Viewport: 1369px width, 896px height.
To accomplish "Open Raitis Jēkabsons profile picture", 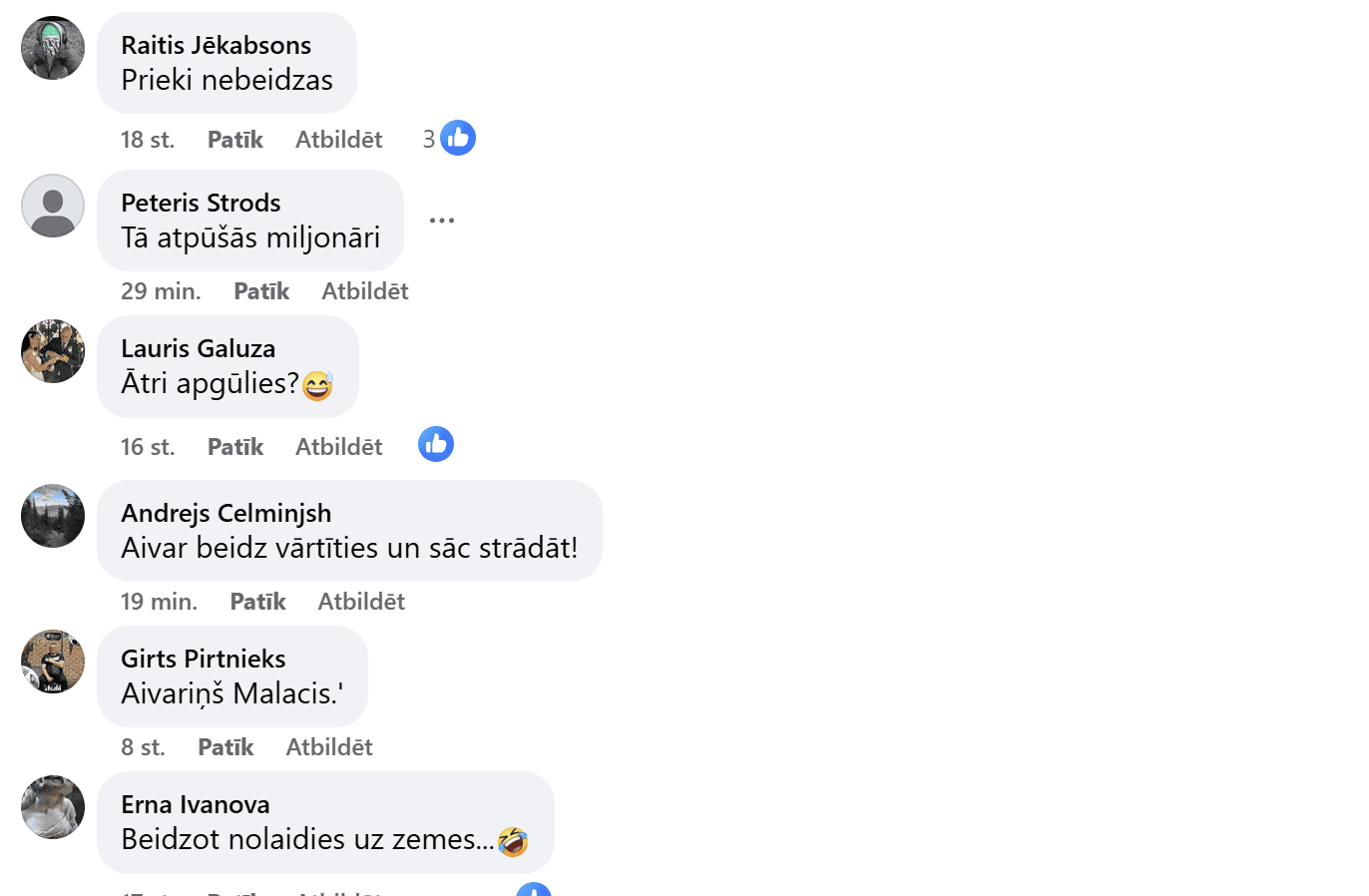I will (x=53, y=48).
